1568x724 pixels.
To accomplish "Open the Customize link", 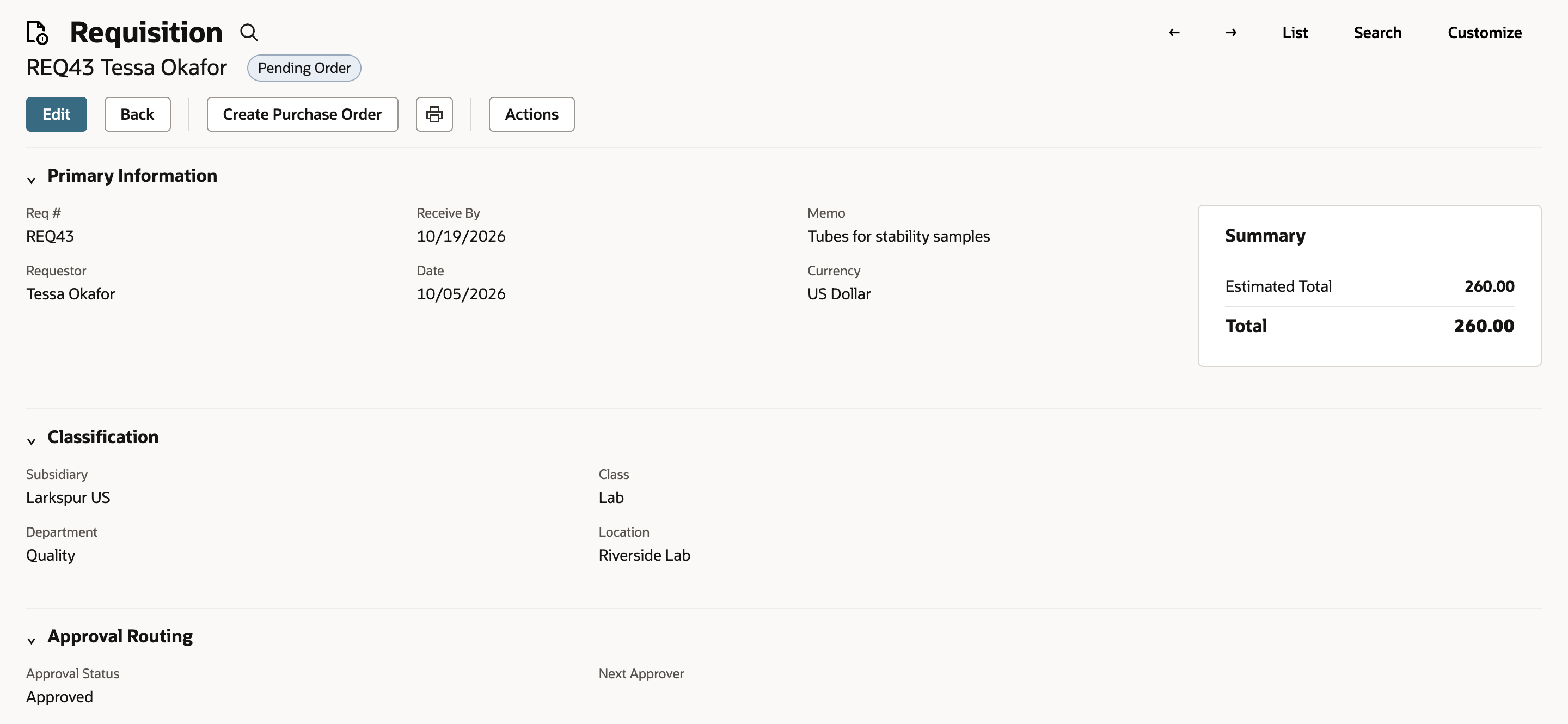I will tap(1484, 32).
